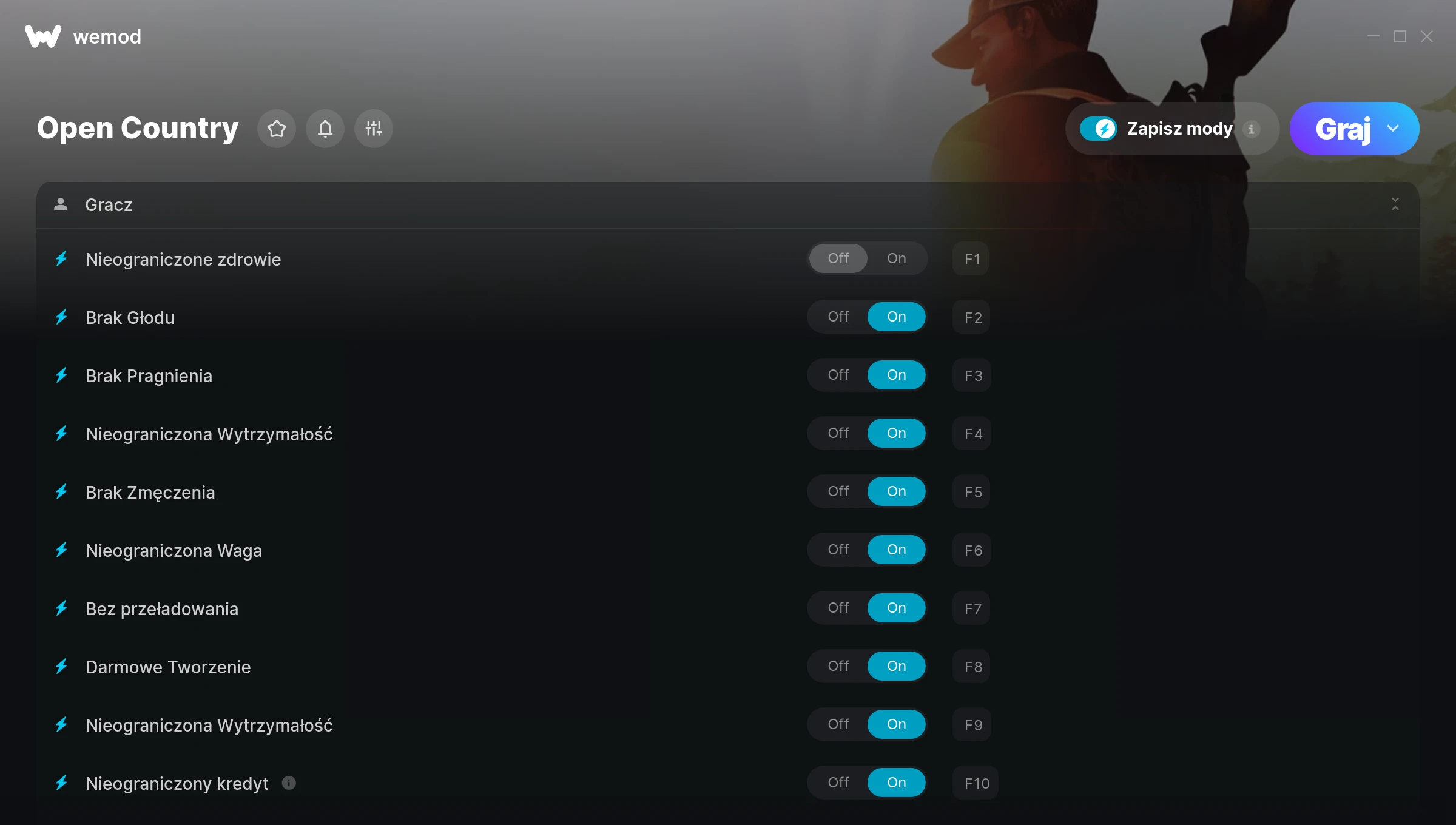Click the Gracz category header

click(x=728, y=205)
